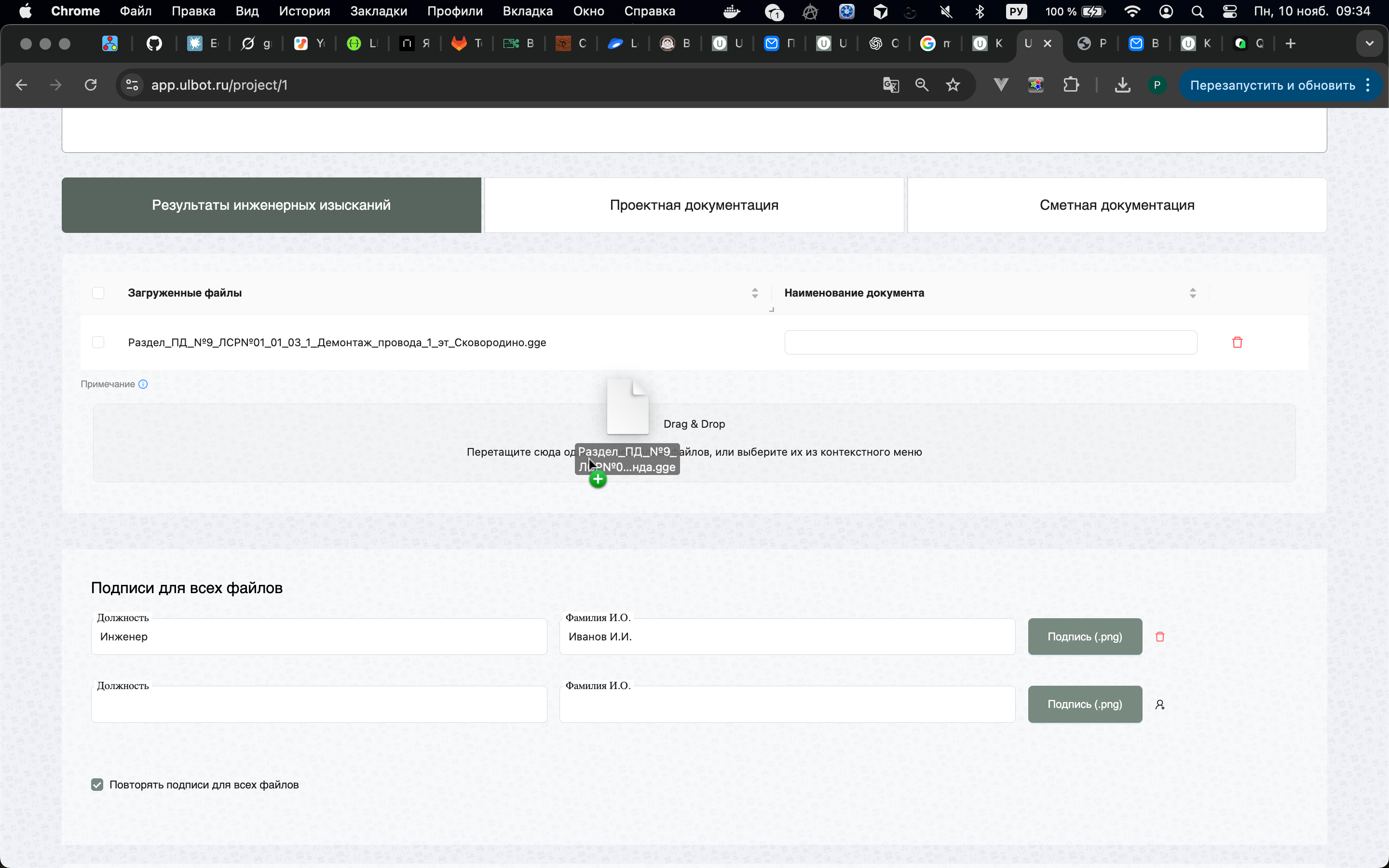Uncheck Повторять подписи для всех файлов
The width and height of the screenshot is (1389, 868).
pos(97,785)
